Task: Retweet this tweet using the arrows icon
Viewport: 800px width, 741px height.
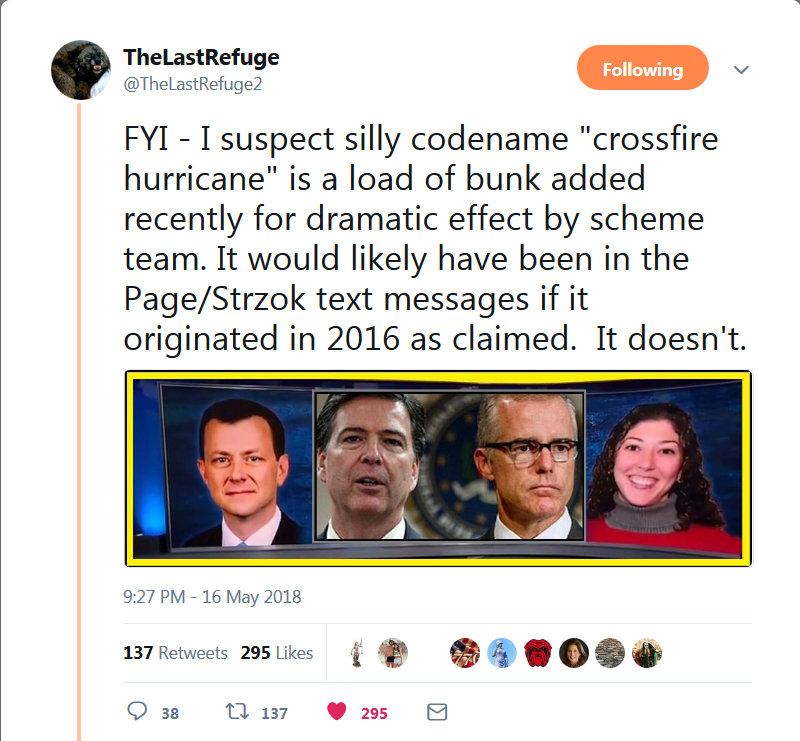Action: coord(238,712)
